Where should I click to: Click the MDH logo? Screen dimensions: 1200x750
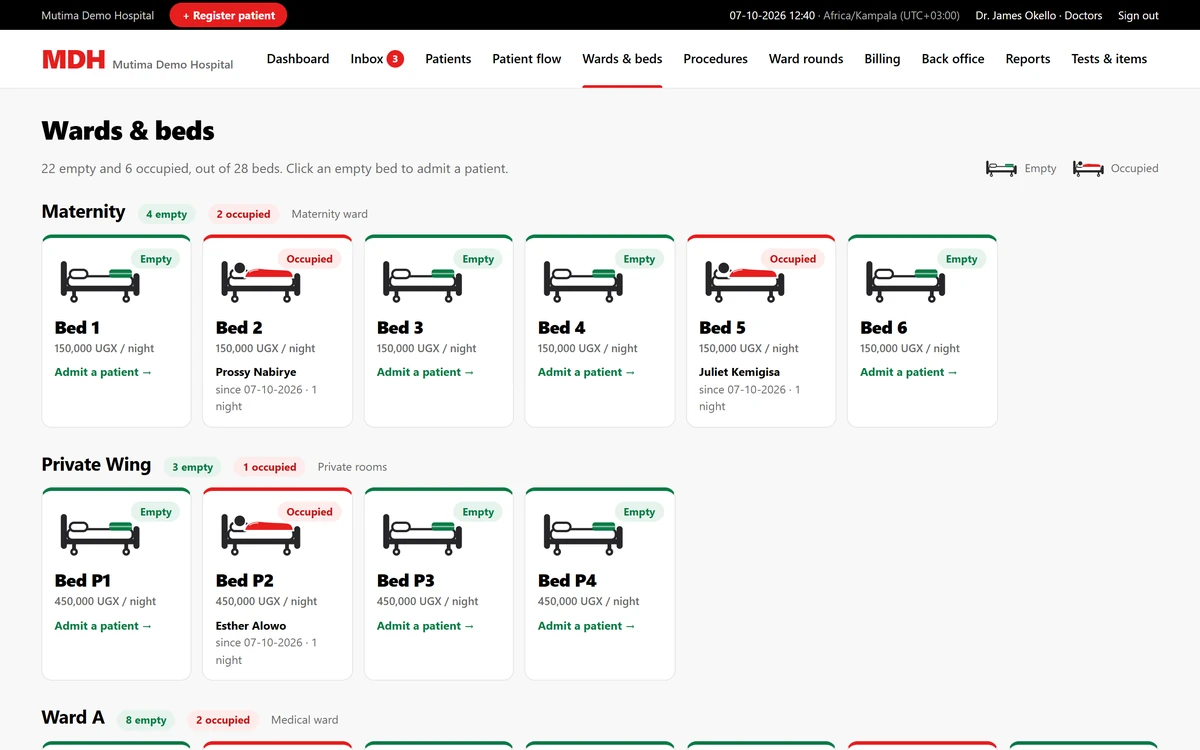click(x=73, y=59)
